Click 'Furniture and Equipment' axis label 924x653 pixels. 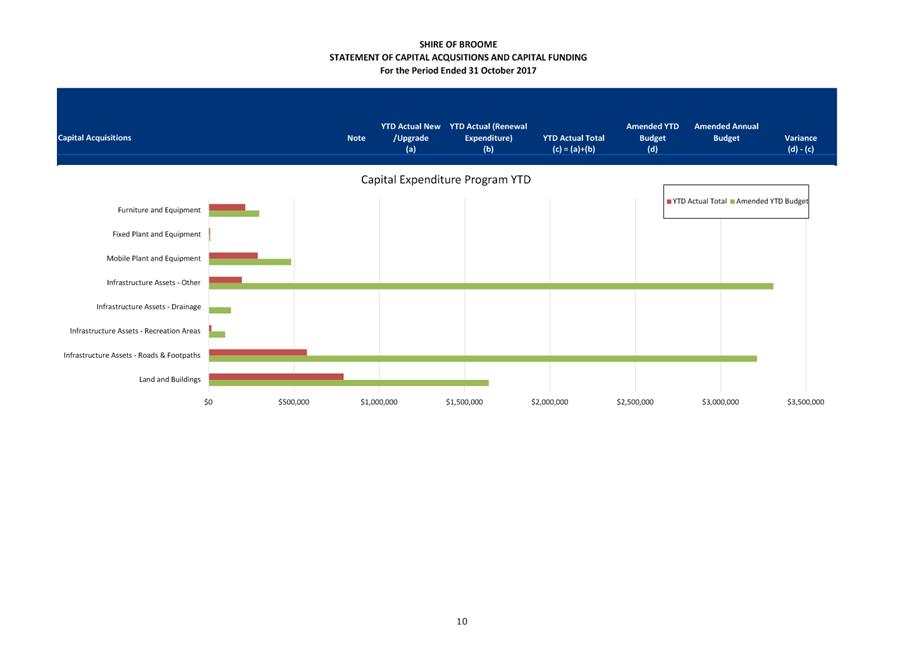[159, 210]
